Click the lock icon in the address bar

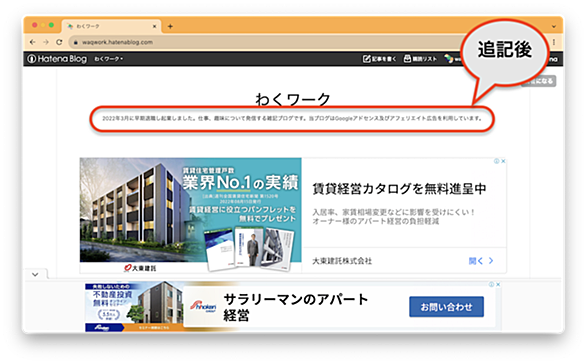tap(75, 43)
